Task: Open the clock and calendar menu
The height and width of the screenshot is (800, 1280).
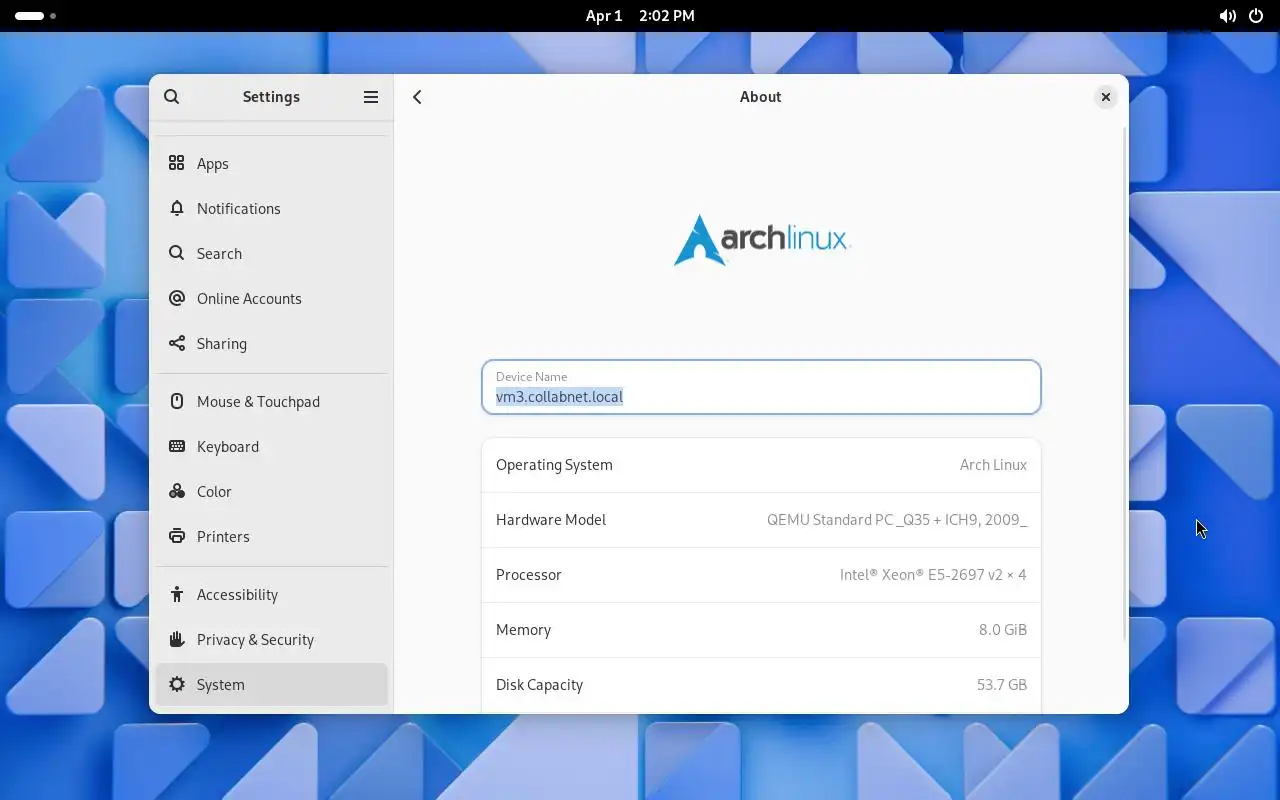Action: coord(640,16)
